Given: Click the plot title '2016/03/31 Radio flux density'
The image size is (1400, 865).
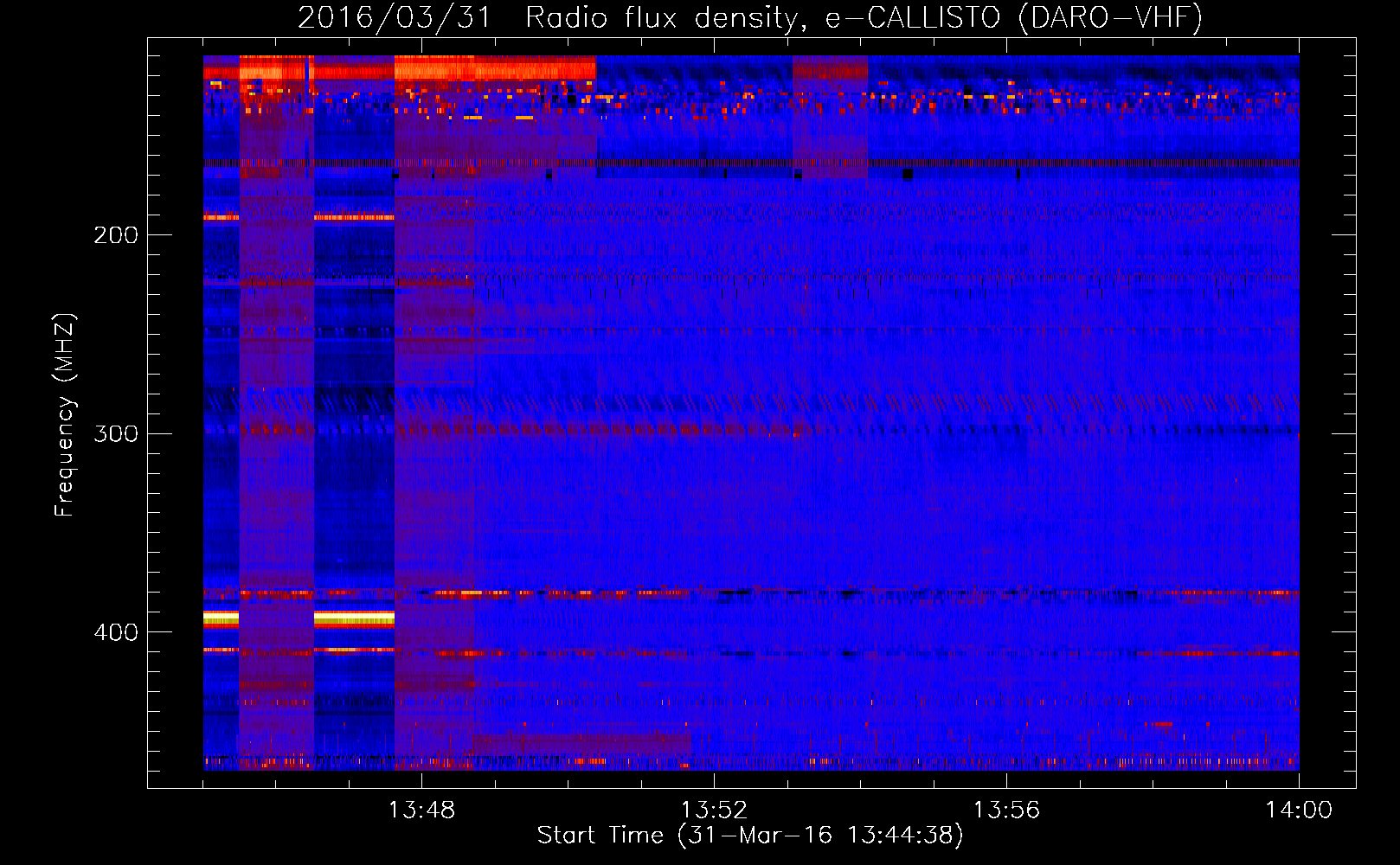Looking at the screenshot, I should [x=750, y=17].
